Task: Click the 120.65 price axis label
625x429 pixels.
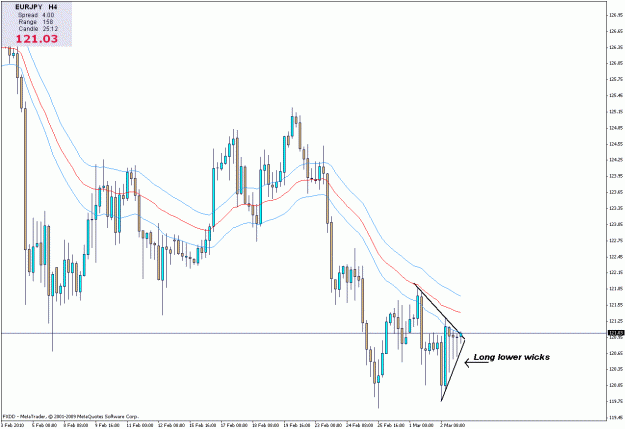Action: click(x=616, y=353)
